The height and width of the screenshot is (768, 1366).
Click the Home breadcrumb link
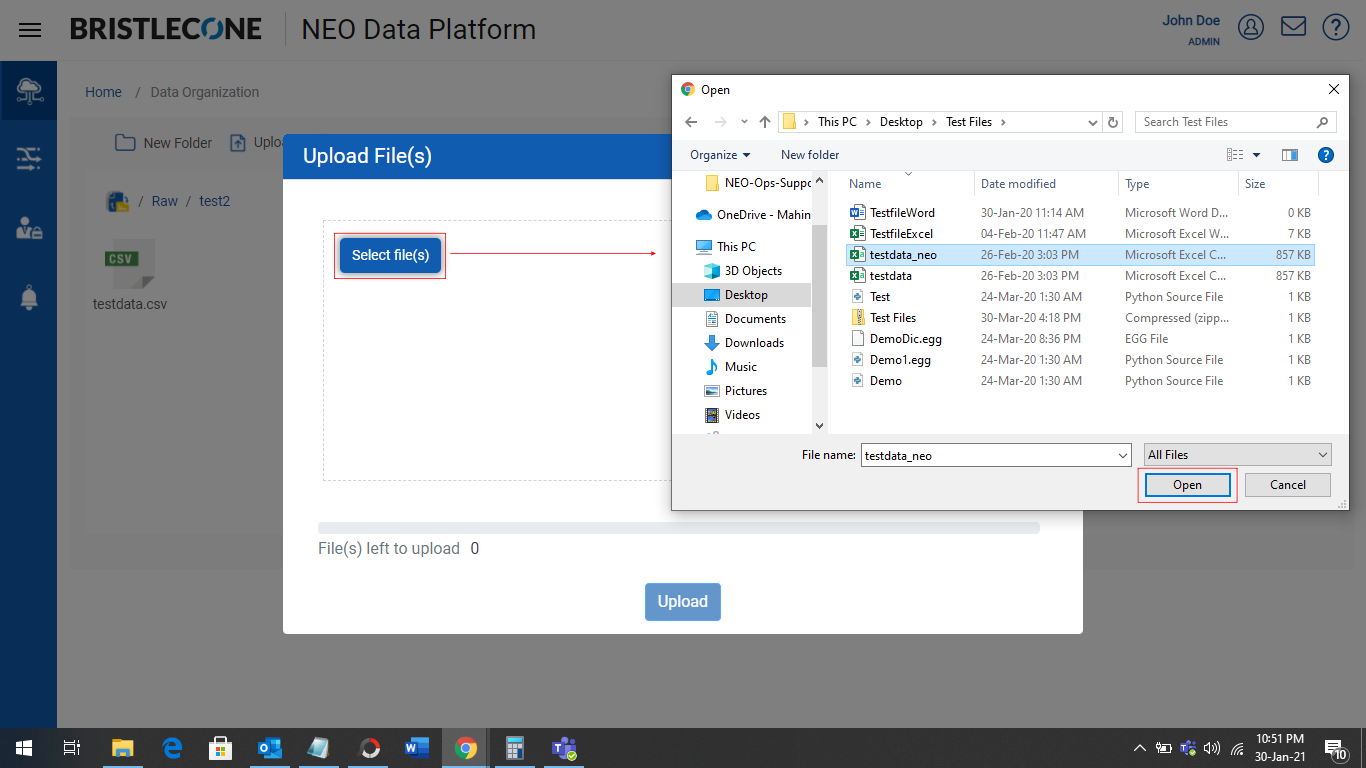(x=103, y=92)
